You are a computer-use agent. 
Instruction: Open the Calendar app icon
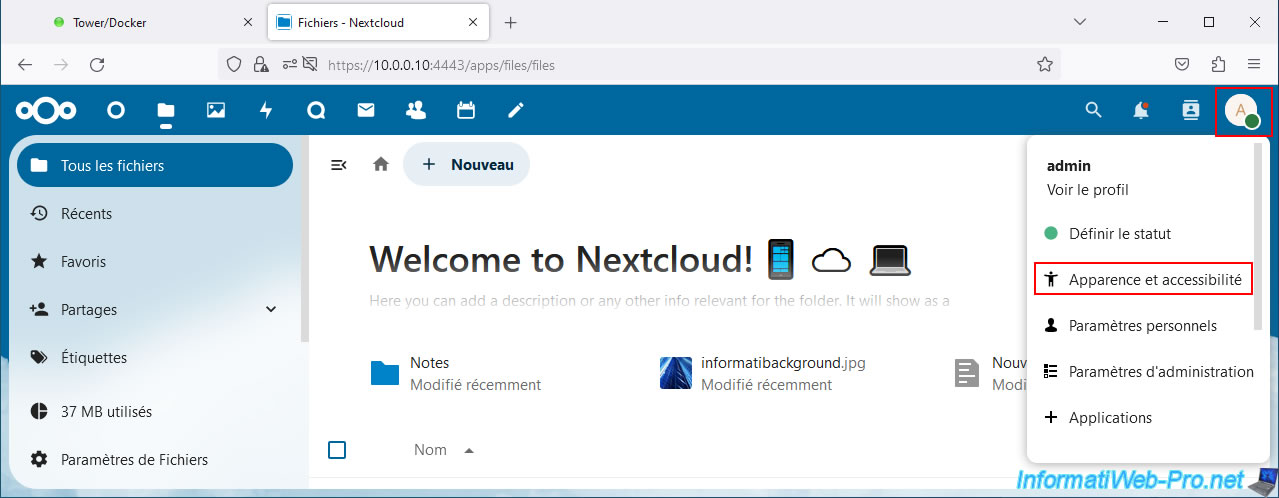[x=466, y=111]
